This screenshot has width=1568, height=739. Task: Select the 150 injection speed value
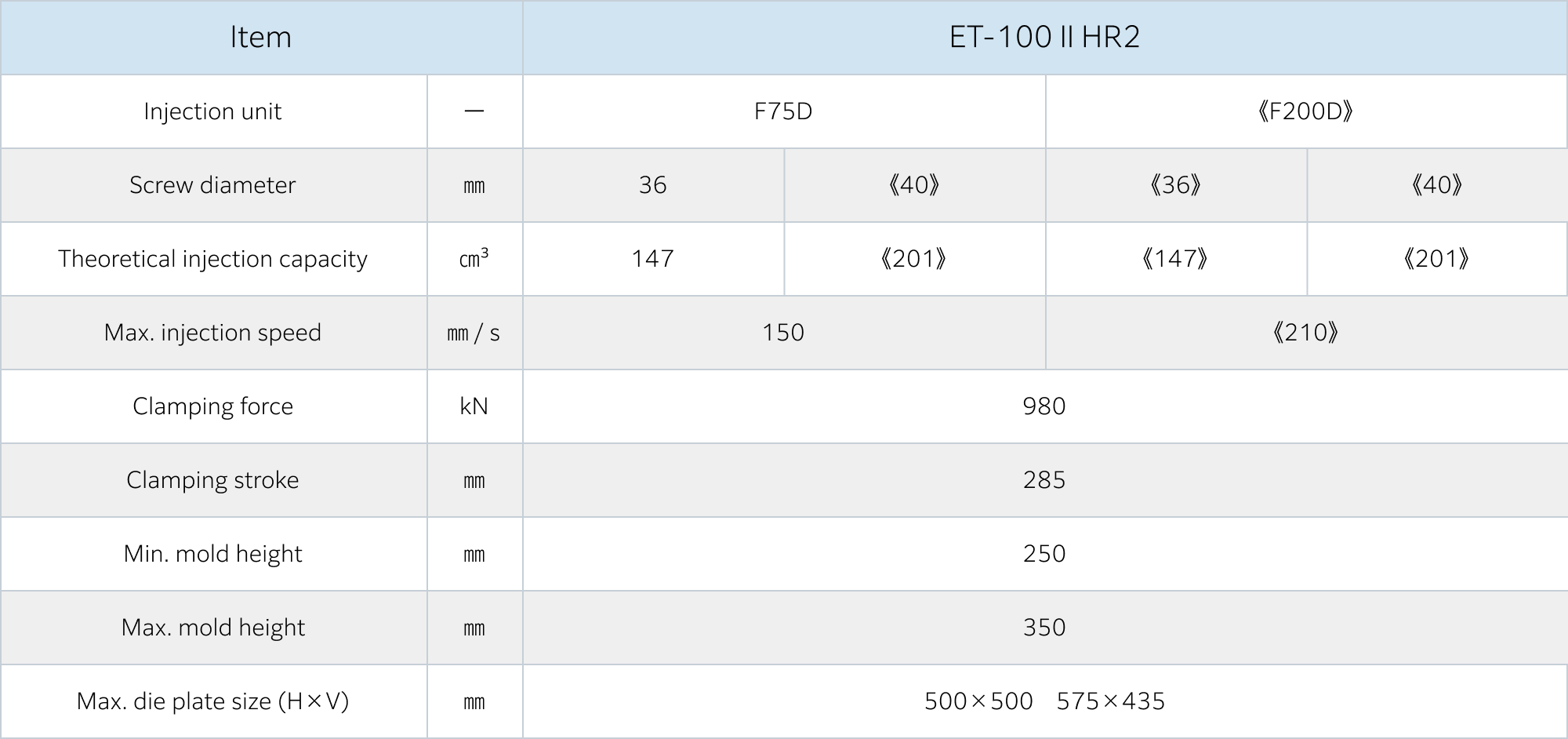783,333
